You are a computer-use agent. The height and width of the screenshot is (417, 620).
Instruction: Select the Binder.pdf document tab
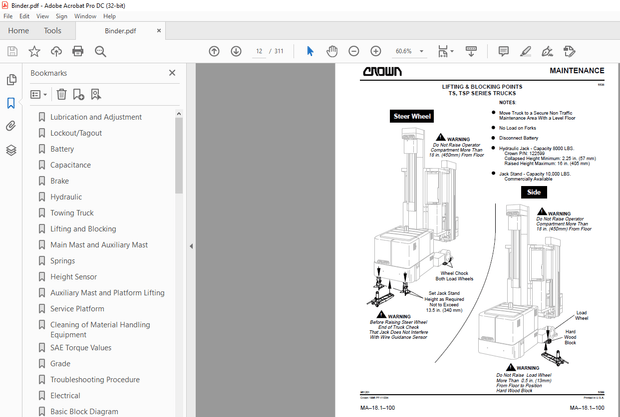[120, 31]
